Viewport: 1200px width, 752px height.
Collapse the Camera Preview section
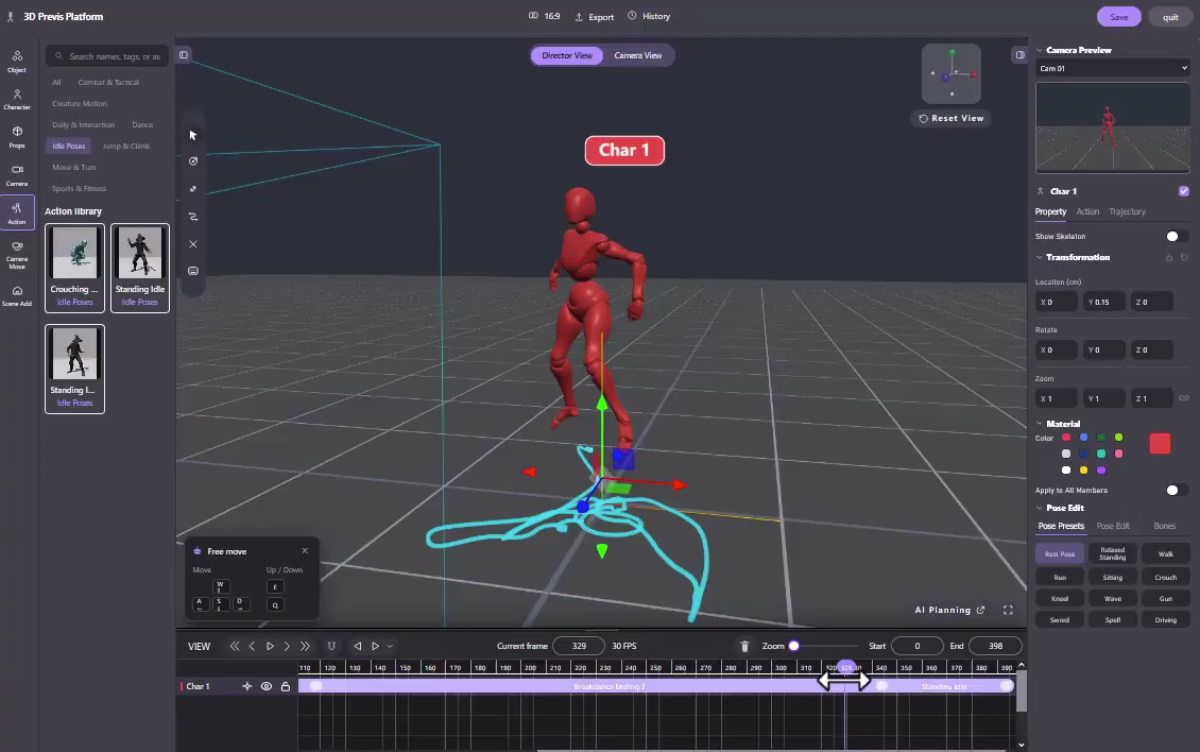[1039, 50]
